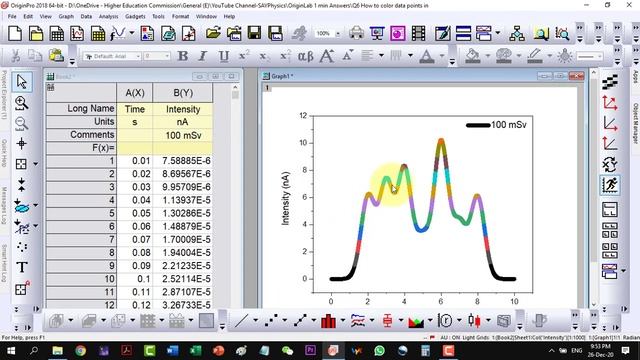Open Excel from the taskbar
Image resolution: width=640 pixels, height=360 pixels.
click(196, 351)
